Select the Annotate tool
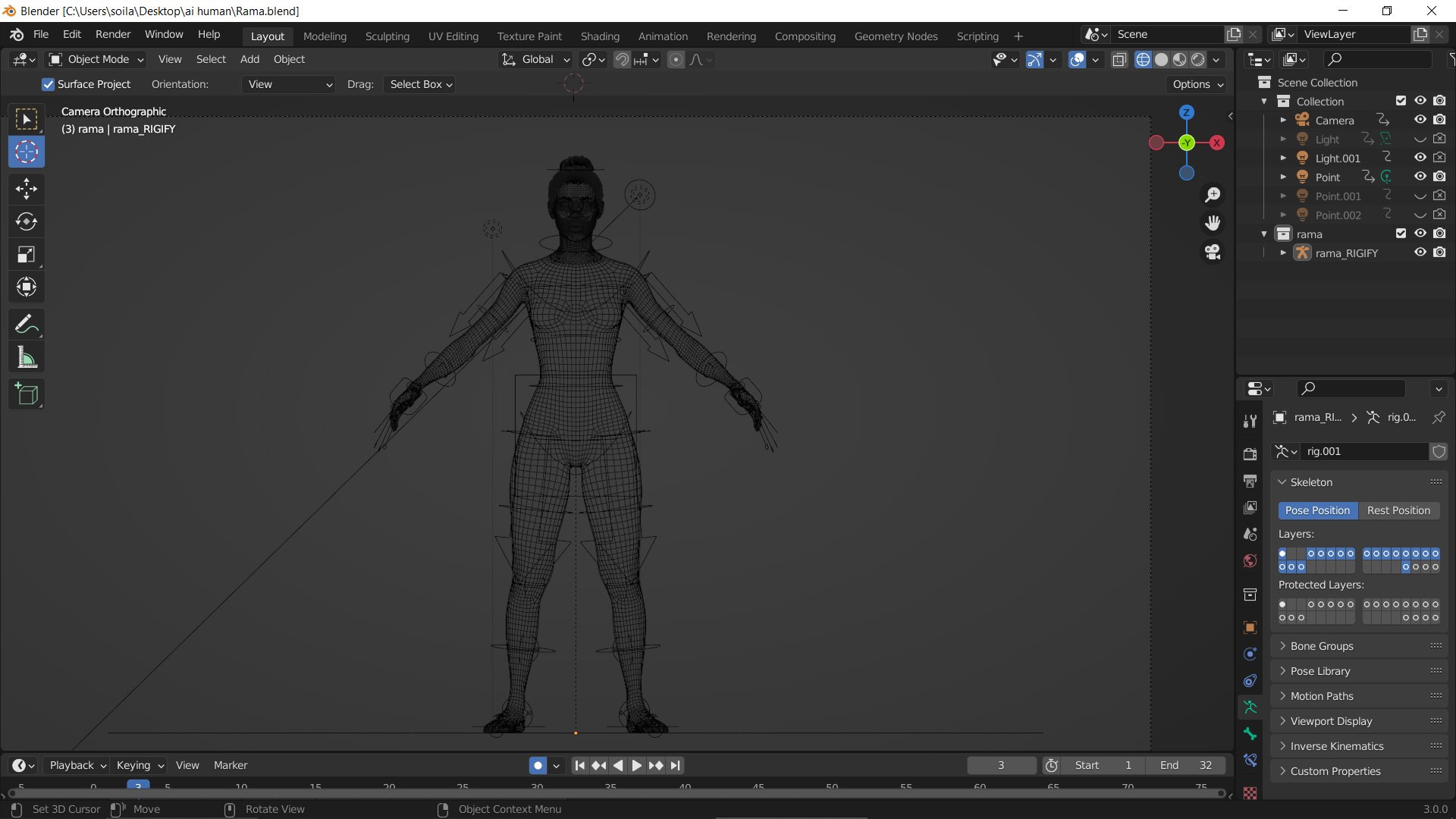 pos(27,325)
